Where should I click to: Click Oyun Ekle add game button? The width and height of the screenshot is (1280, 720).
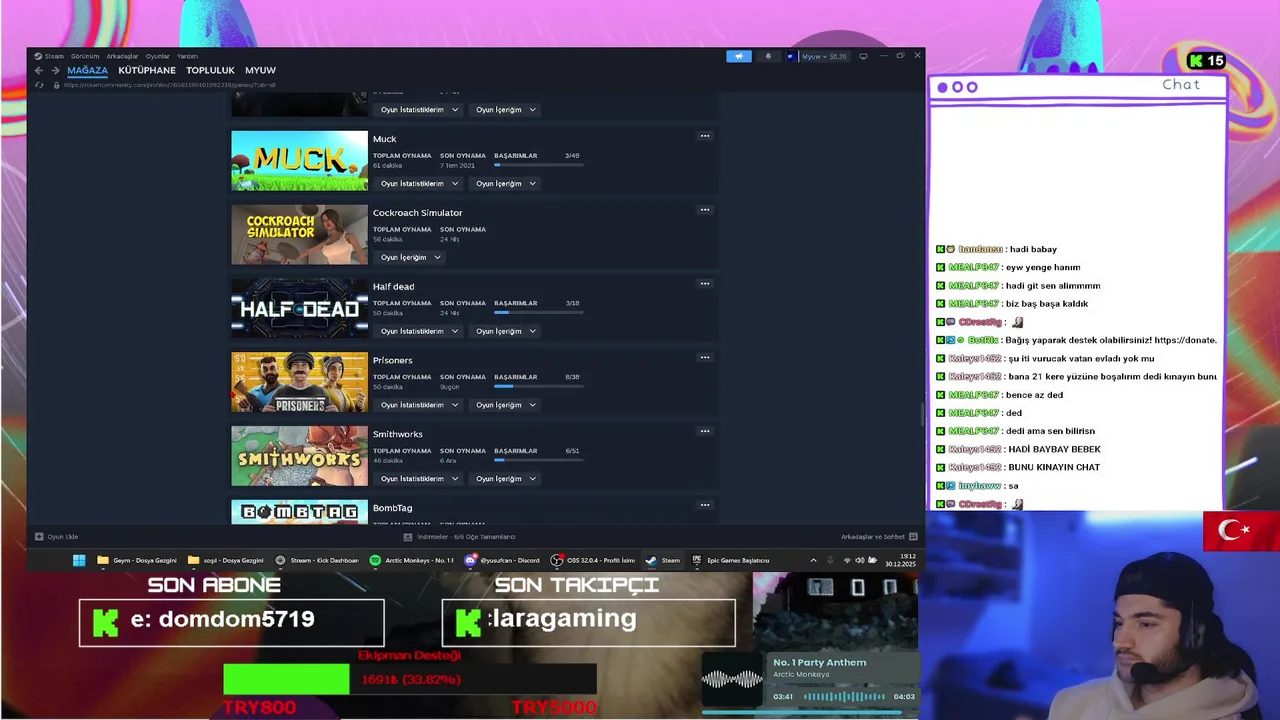[x=57, y=537]
